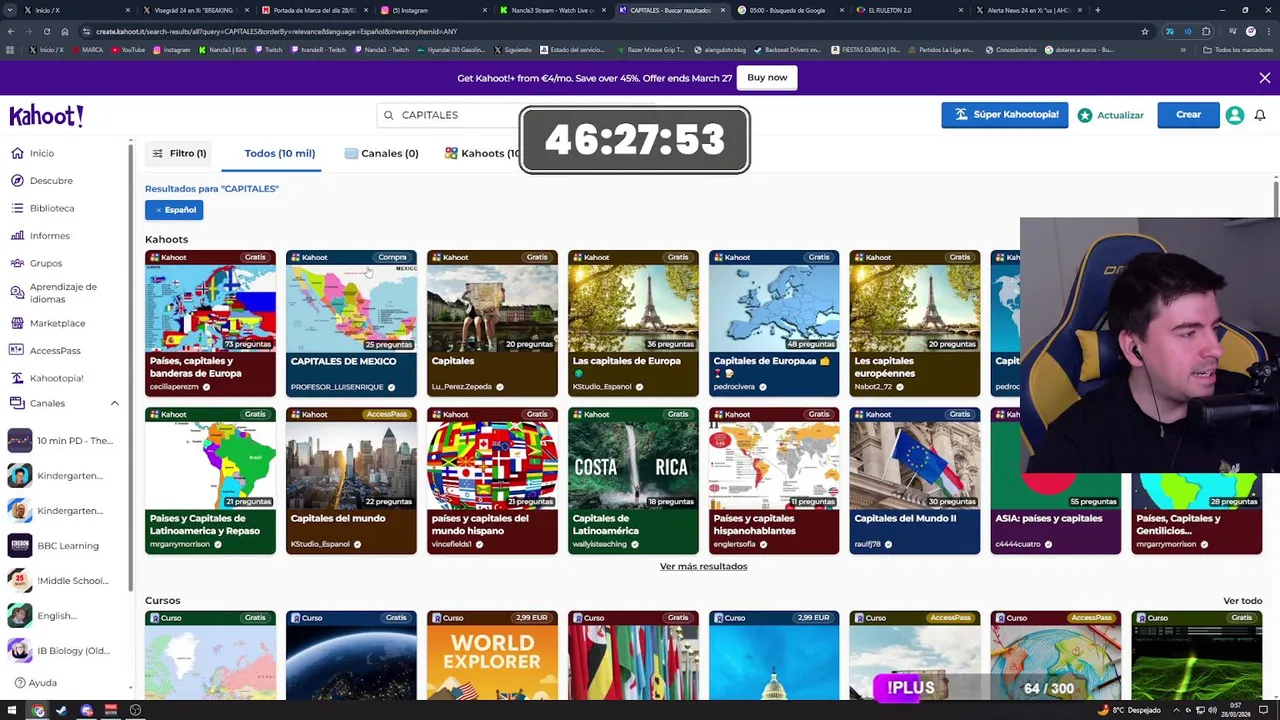Image resolution: width=1280 pixels, height=720 pixels.
Task: Open Países y capitales hispanohablantes kahoot
Action: (774, 481)
